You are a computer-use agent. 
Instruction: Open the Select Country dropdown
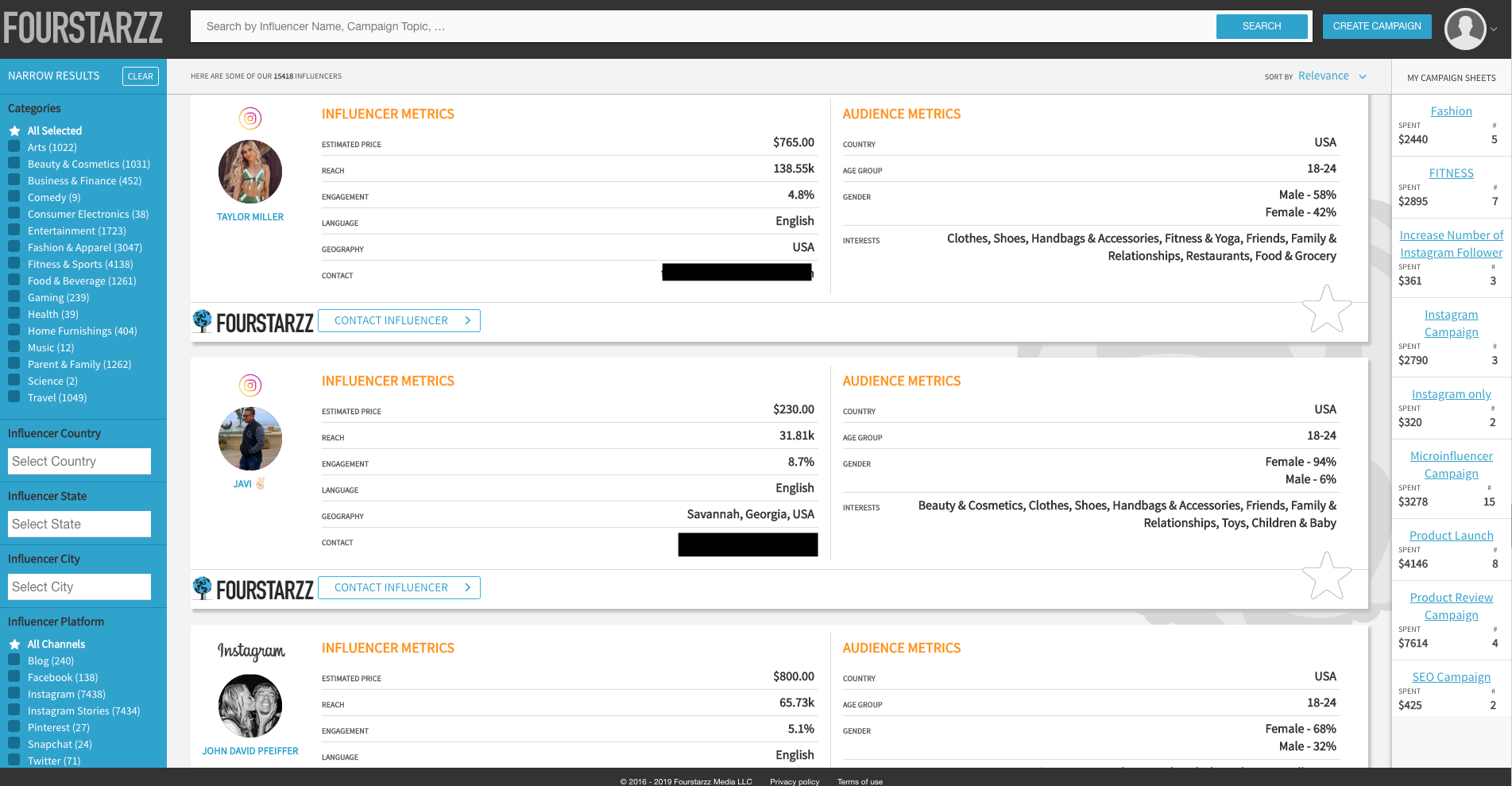(79, 462)
